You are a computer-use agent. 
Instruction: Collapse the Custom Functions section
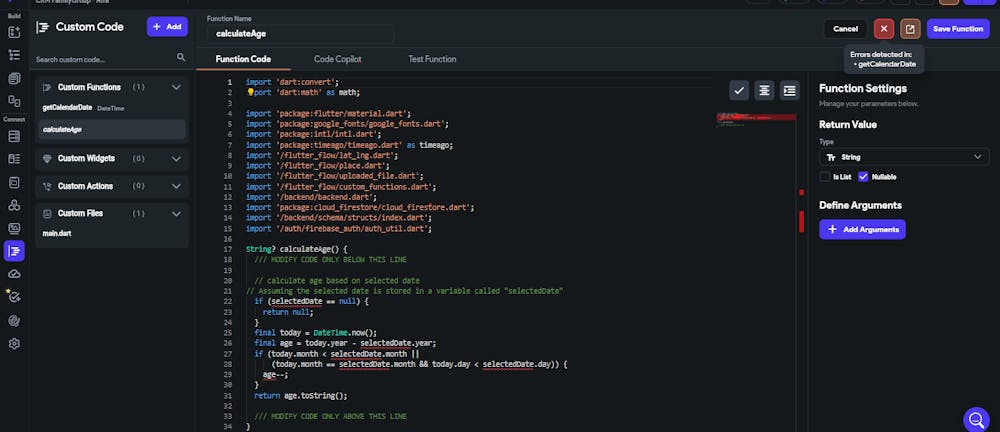176,87
